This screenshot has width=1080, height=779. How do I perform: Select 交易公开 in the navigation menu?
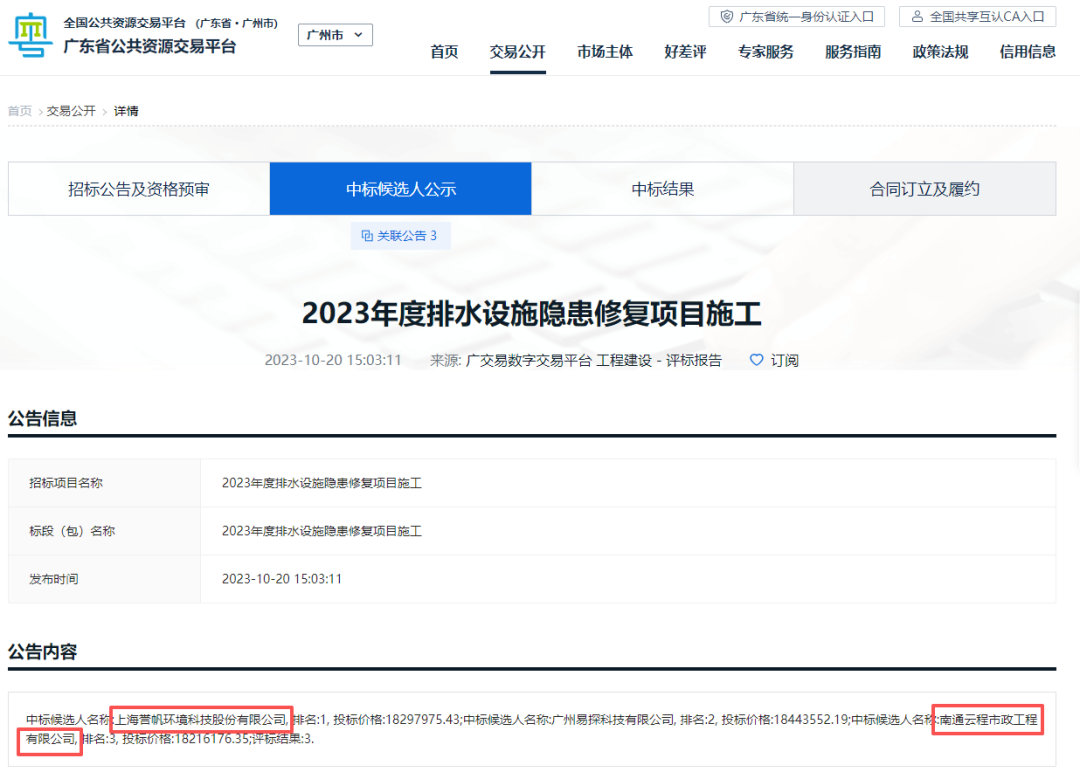(x=517, y=52)
